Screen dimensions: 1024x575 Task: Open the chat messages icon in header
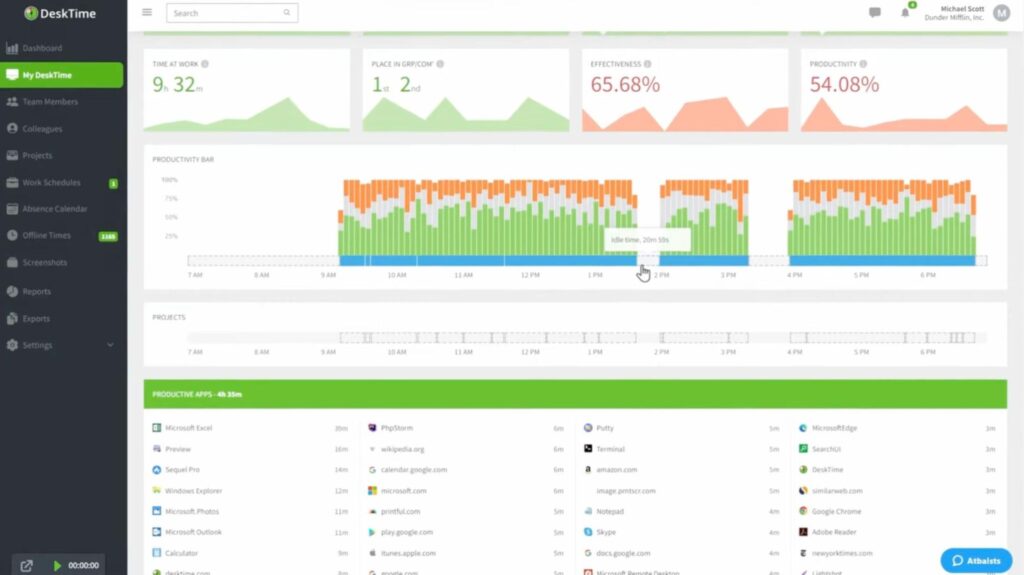point(875,13)
